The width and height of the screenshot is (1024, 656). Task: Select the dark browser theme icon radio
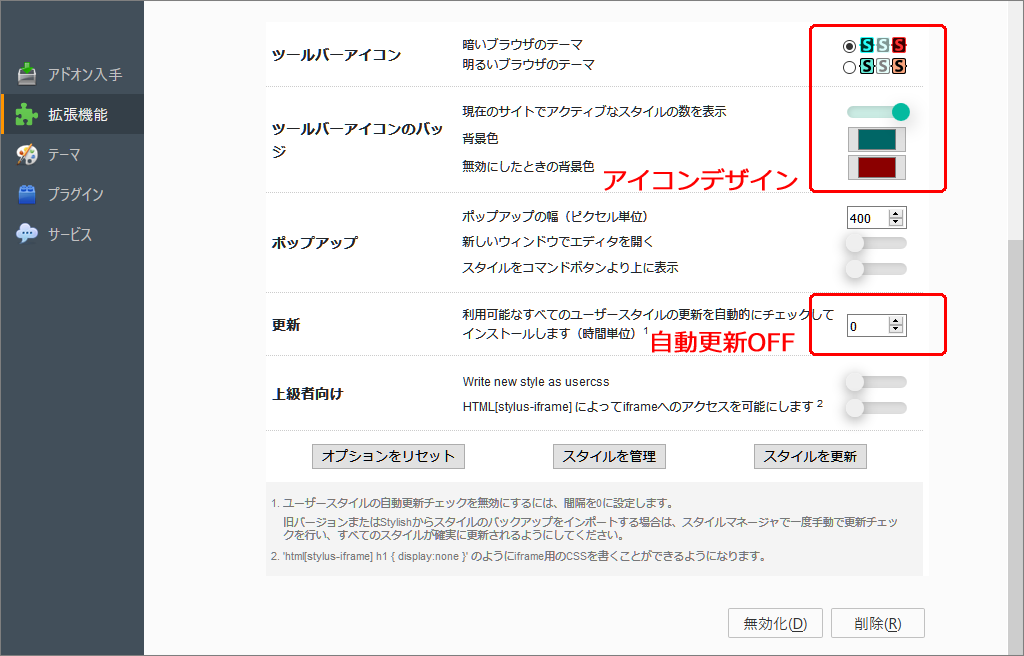[849, 46]
